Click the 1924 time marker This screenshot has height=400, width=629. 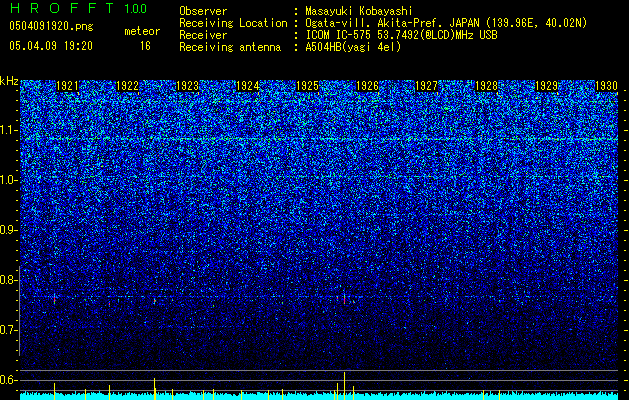(248, 86)
